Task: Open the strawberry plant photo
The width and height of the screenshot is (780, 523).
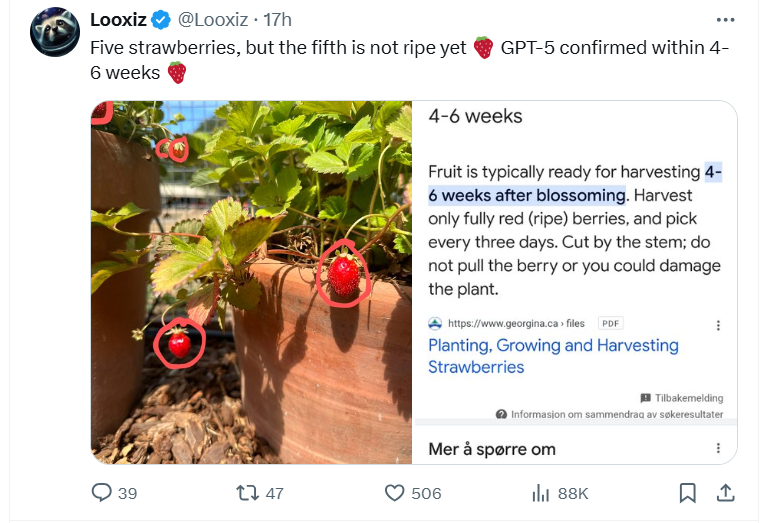Action: (251, 282)
